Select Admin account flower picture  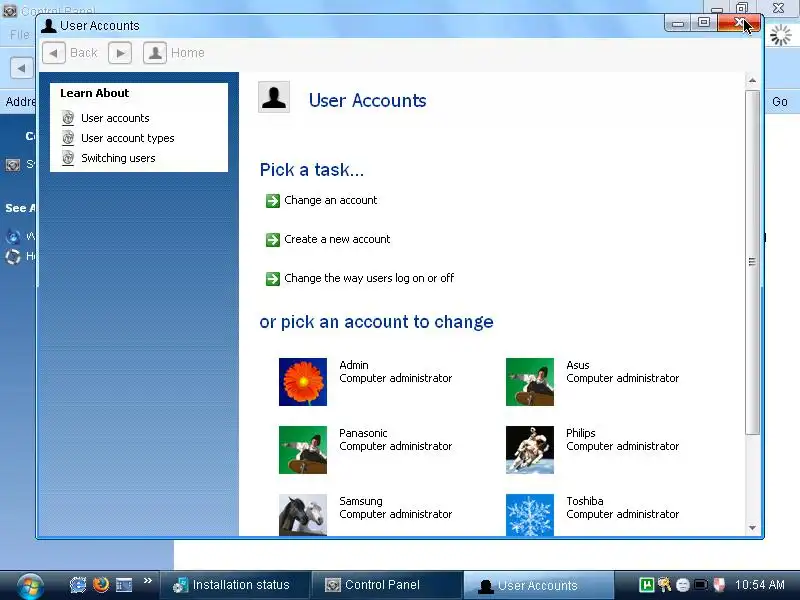pyautogui.click(x=303, y=382)
